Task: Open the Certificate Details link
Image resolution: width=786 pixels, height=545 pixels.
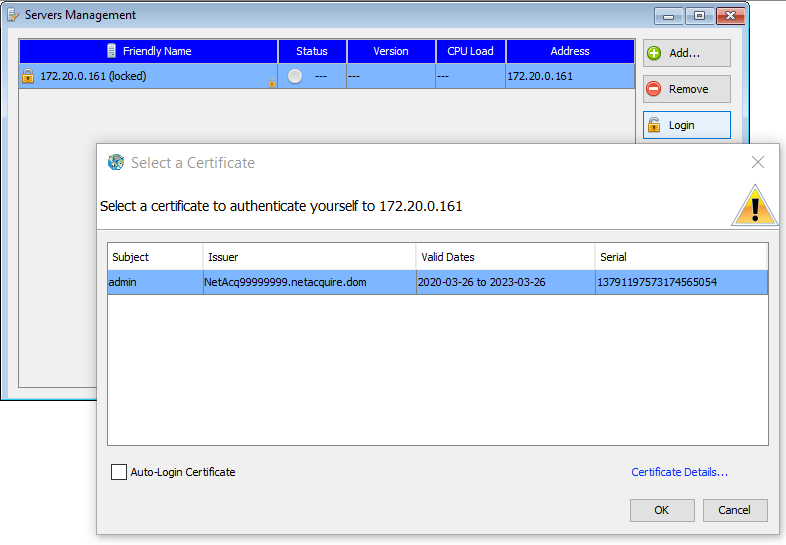Action: [x=679, y=472]
